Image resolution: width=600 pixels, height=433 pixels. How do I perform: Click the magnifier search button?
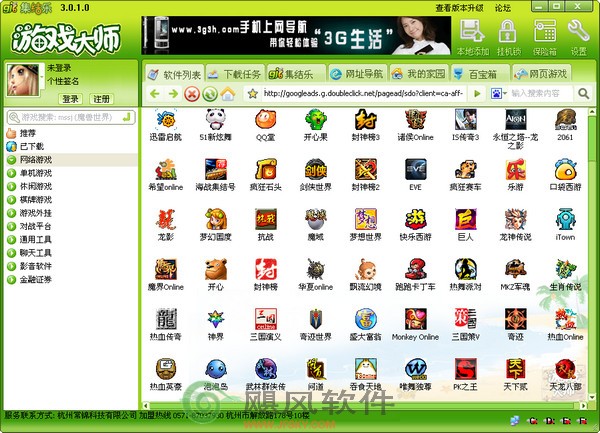[x=584, y=93]
